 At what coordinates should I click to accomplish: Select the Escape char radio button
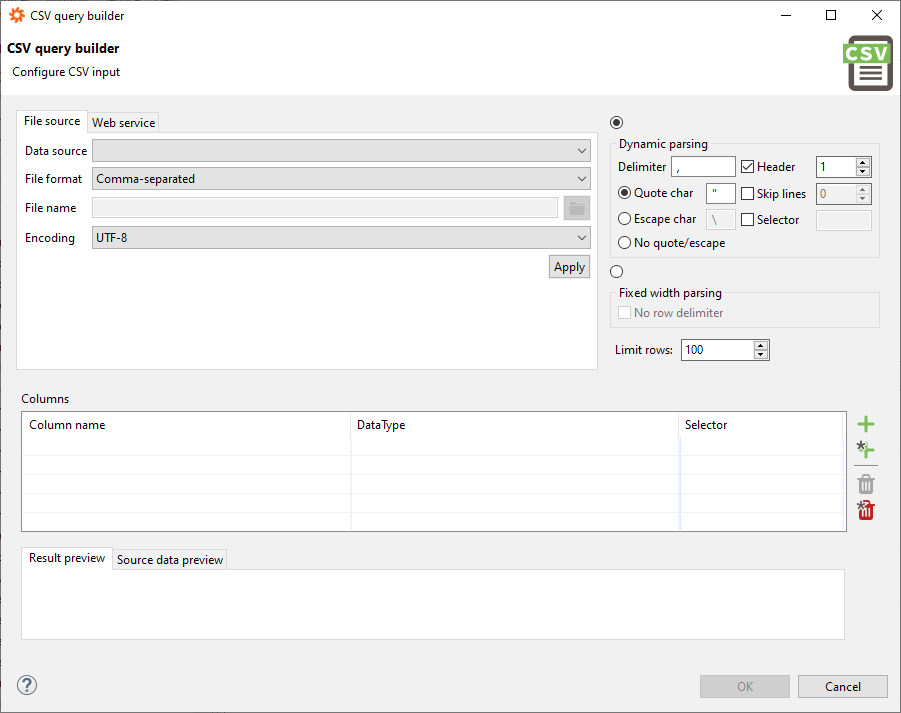(x=625, y=219)
